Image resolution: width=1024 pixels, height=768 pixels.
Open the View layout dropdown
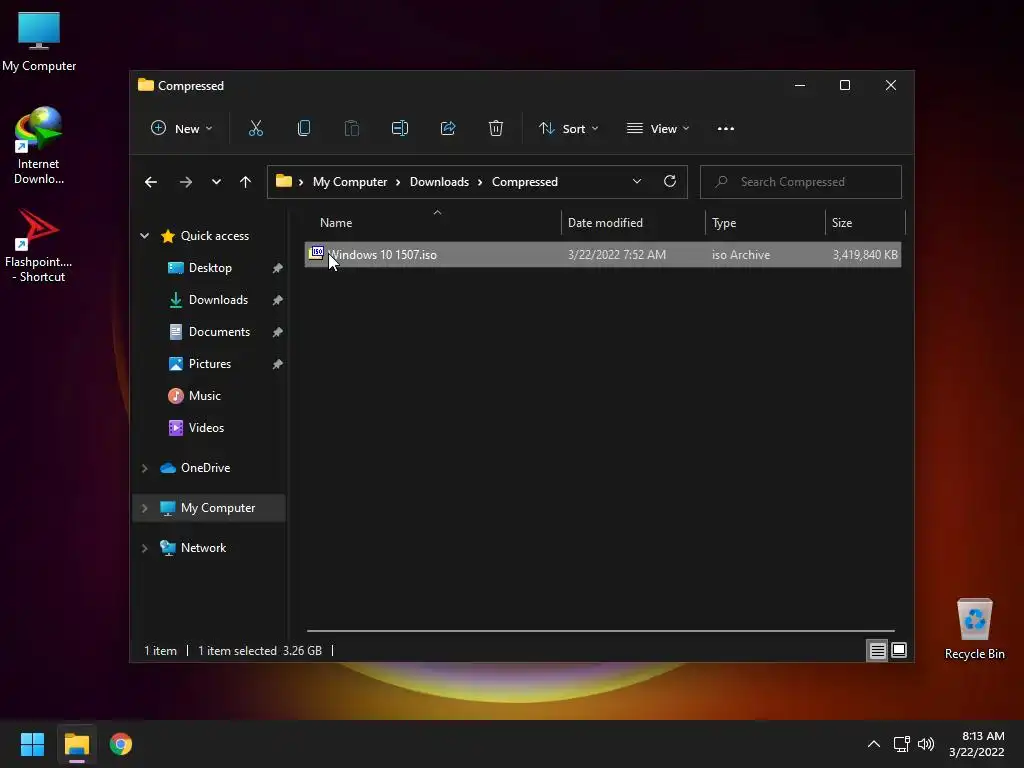[658, 129]
